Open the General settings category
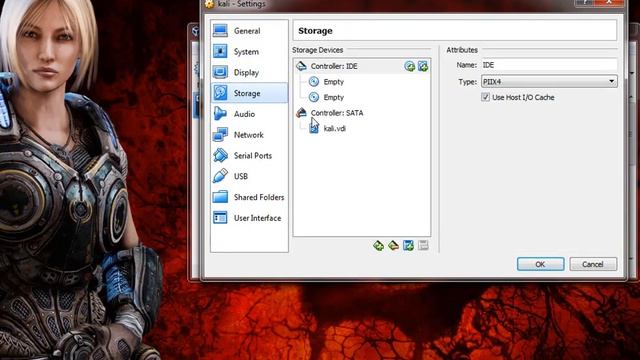The height and width of the screenshot is (360, 640). (x=249, y=31)
